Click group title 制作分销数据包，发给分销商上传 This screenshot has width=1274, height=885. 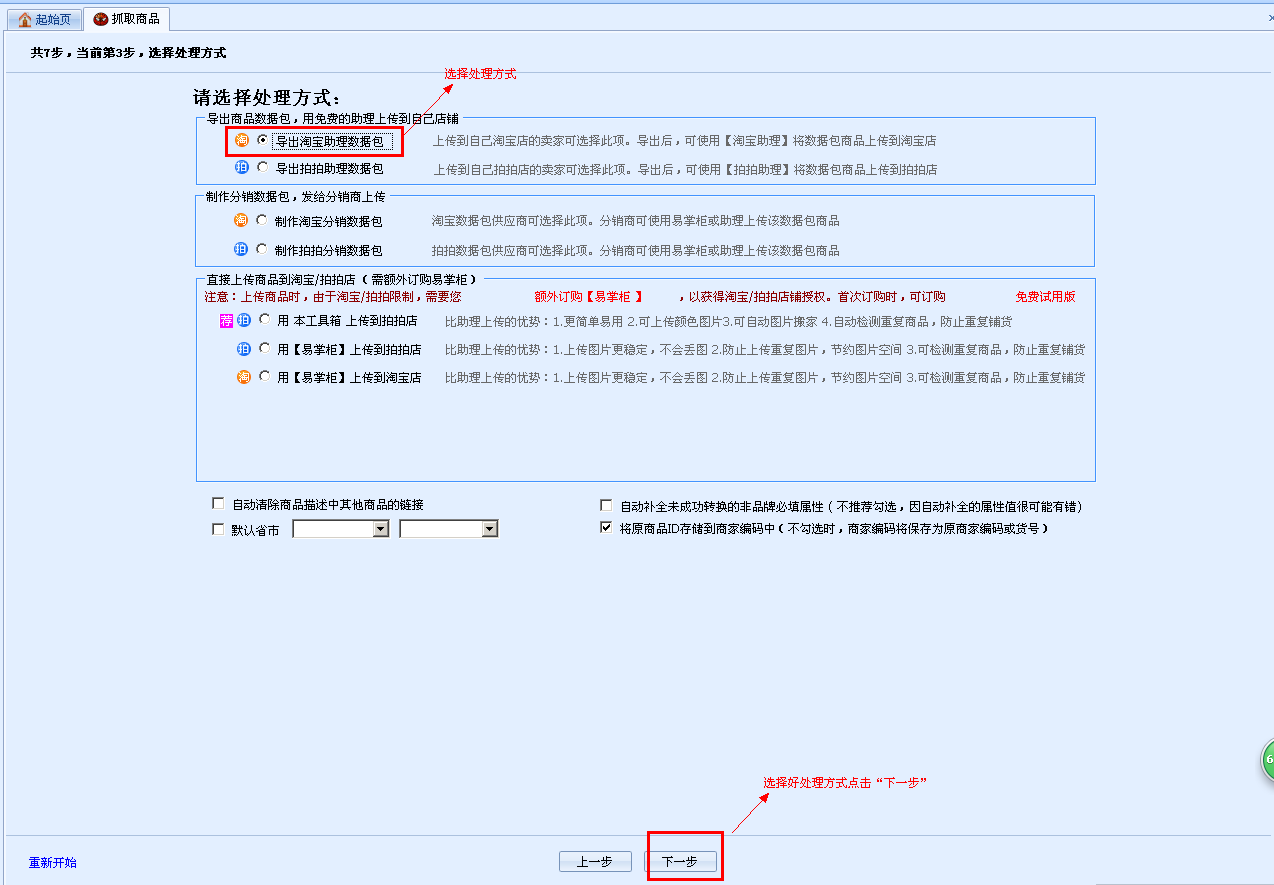coord(295,197)
